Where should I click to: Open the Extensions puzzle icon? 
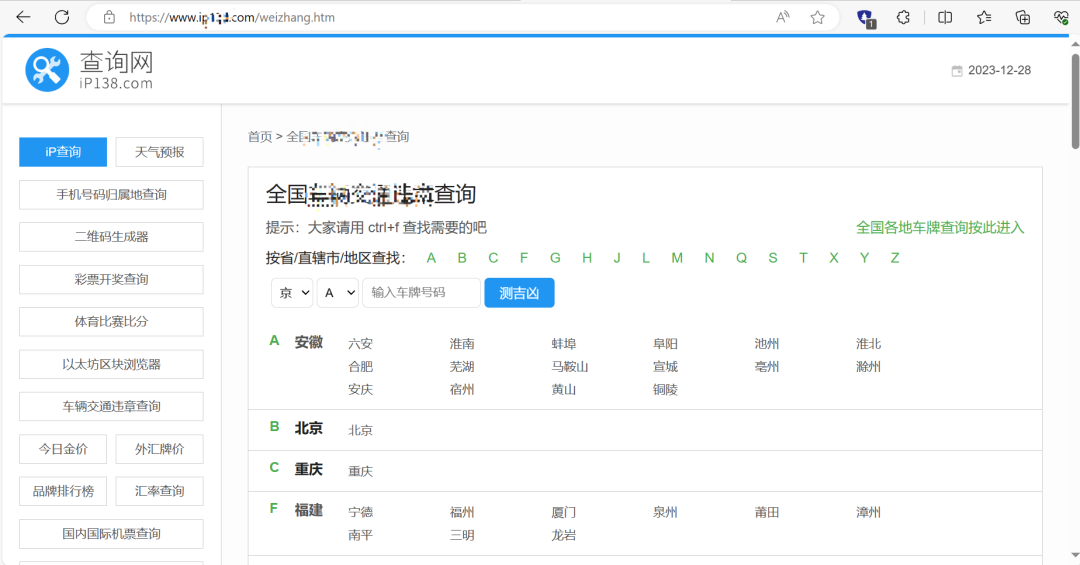pos(904,17)
